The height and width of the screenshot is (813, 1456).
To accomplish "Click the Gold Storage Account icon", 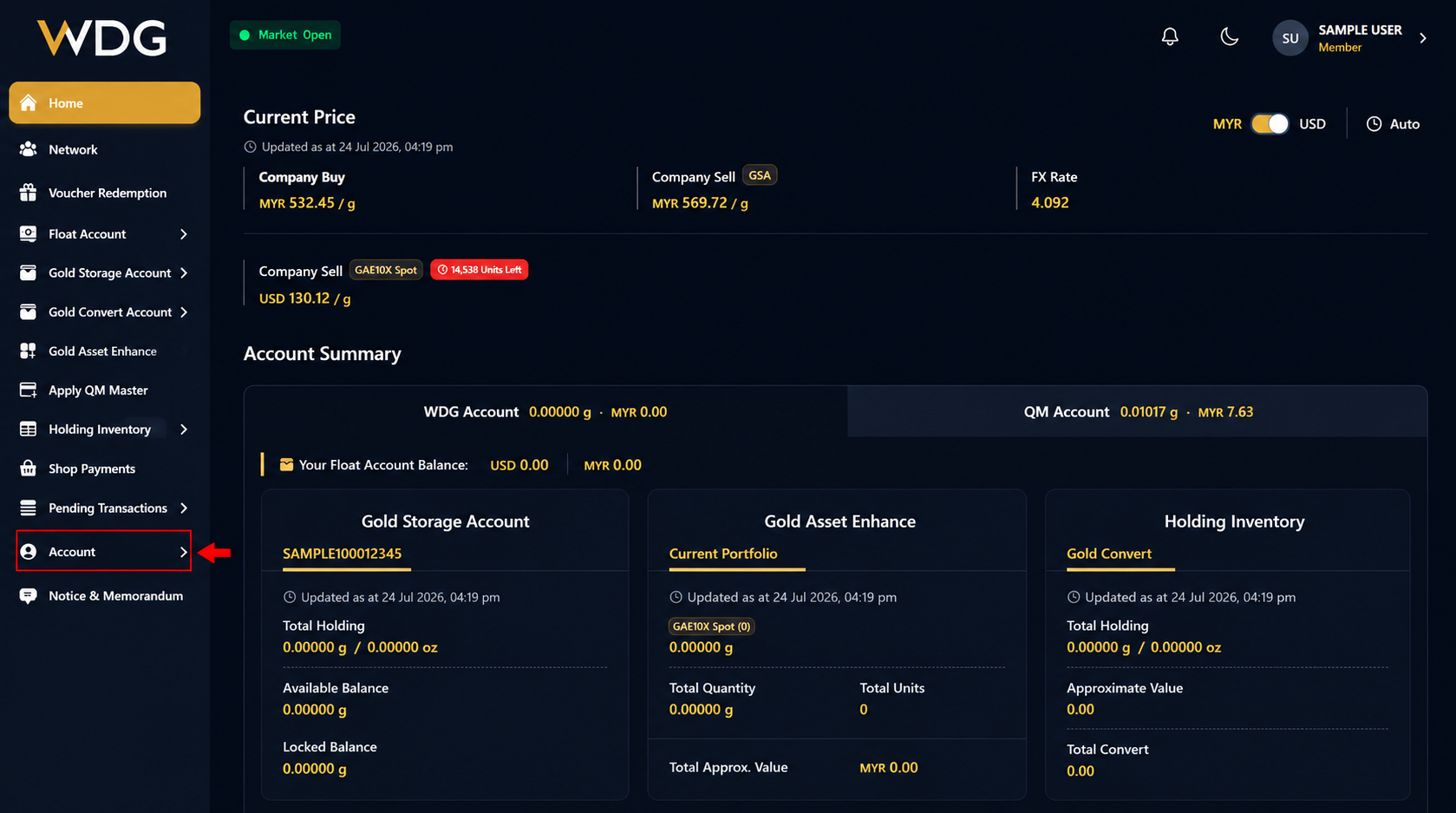I will pos(29,272).
